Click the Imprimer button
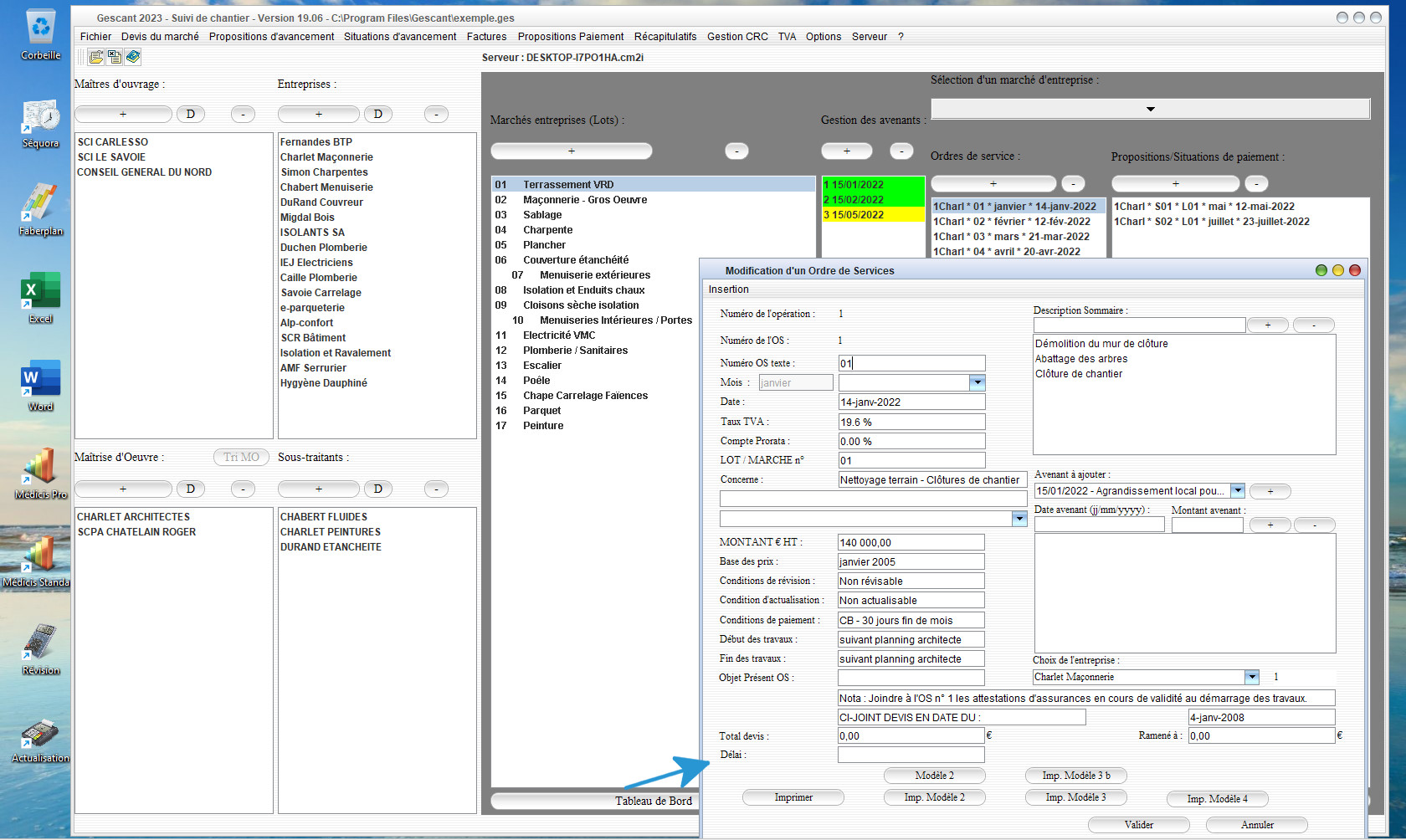The image size is (1406, 840). (793, 797)
